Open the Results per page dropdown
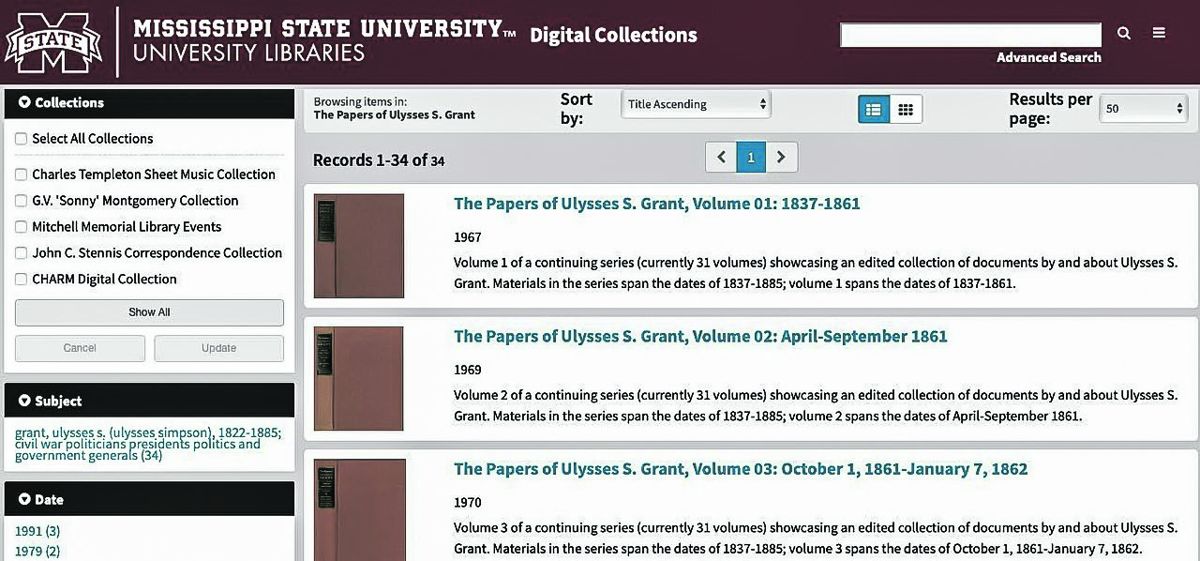Image resolution: width=1200 pixels, height=561 pixels. point(1143,108)
